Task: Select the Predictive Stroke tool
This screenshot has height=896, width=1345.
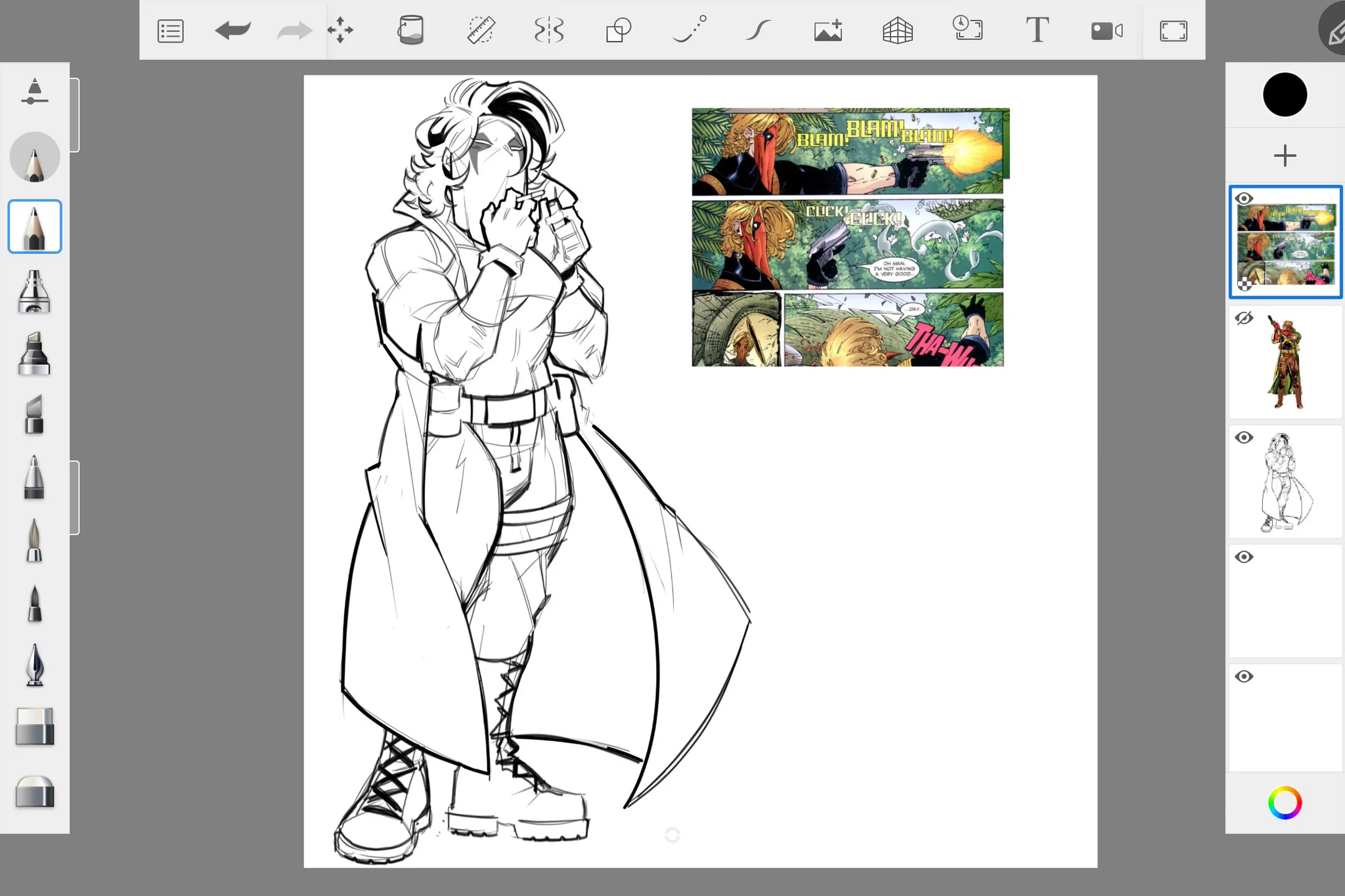Action: [x=757, y=30]
